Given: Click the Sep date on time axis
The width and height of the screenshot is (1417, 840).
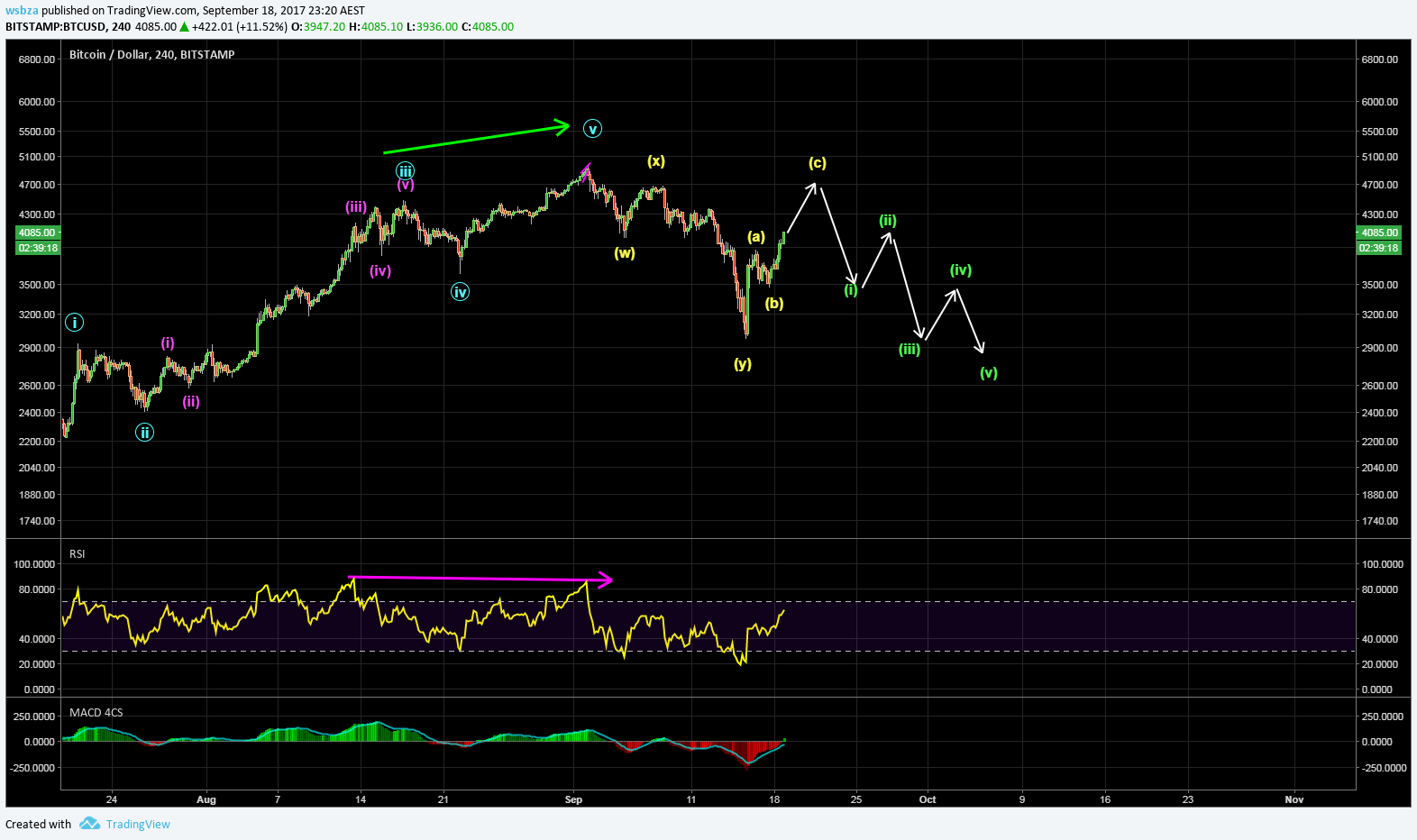Looking at the screenshot, I should [574, 799].
